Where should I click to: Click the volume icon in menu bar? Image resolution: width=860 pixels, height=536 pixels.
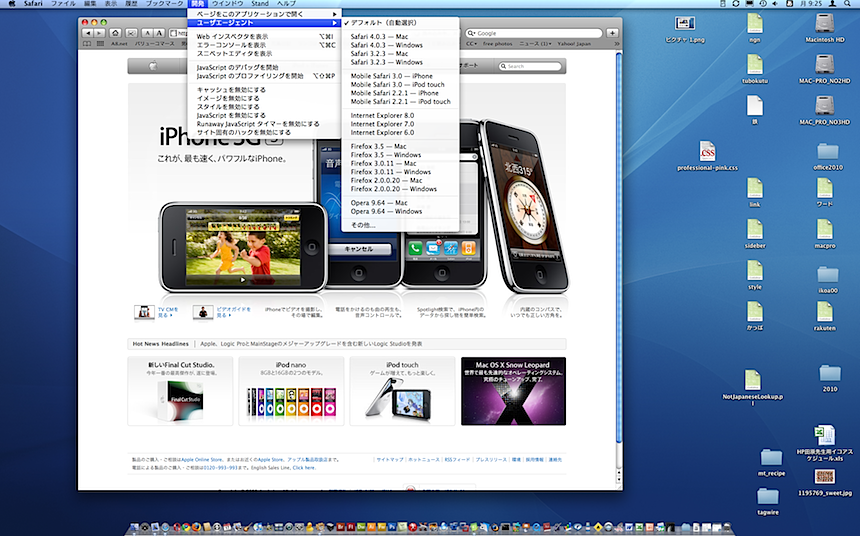click(x=776, y=3)
